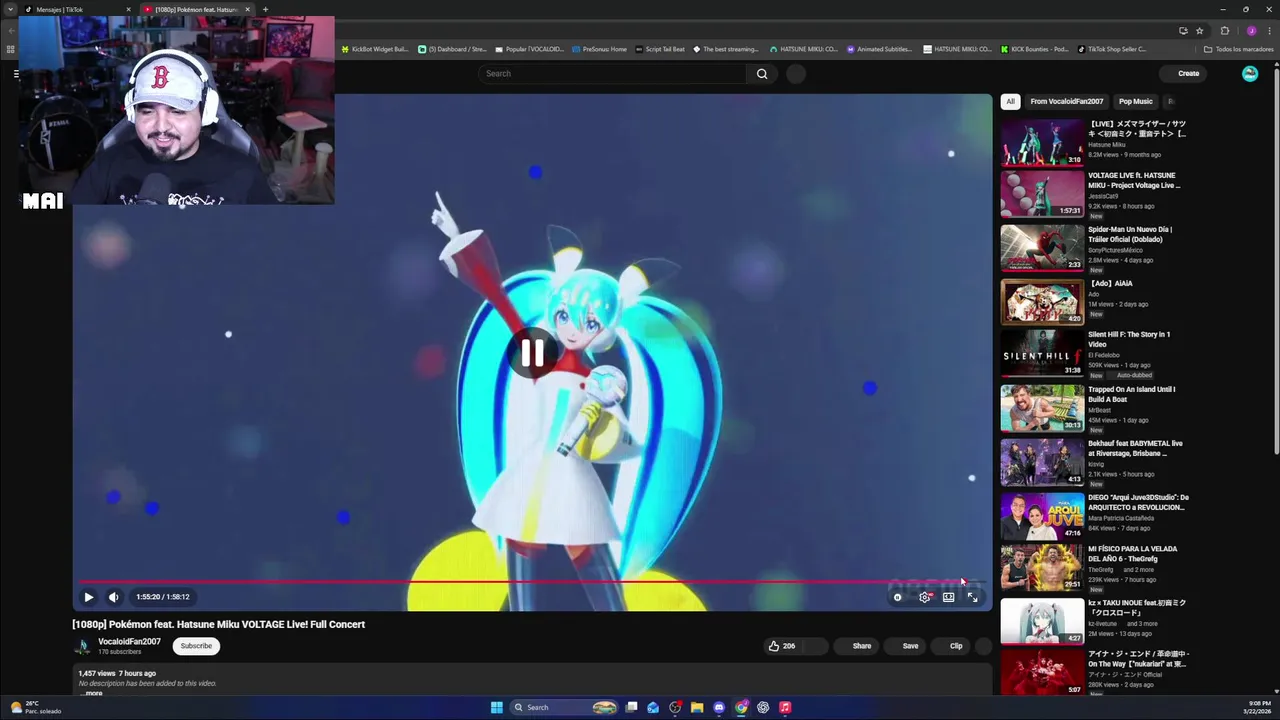Click the large pause overlay on the video
Image resolution: width=1280 pixels, height=720 pixels.
[532, 352]
